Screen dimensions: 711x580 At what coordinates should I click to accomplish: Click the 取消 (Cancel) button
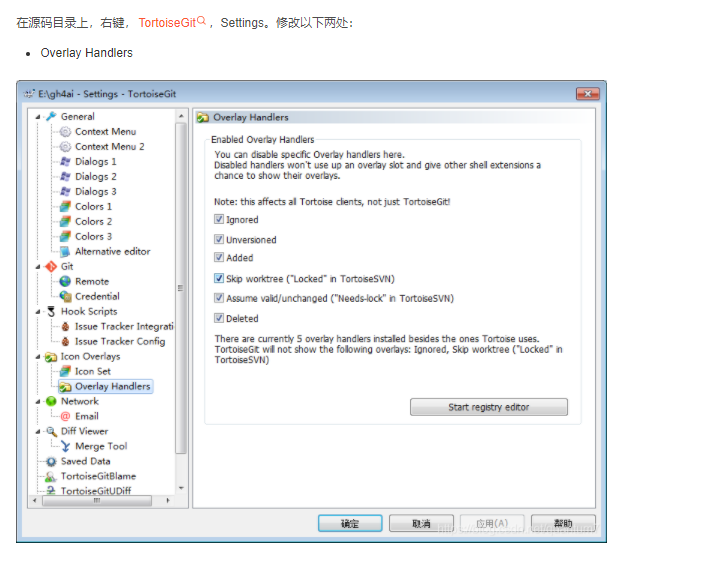tap(421, 523)
